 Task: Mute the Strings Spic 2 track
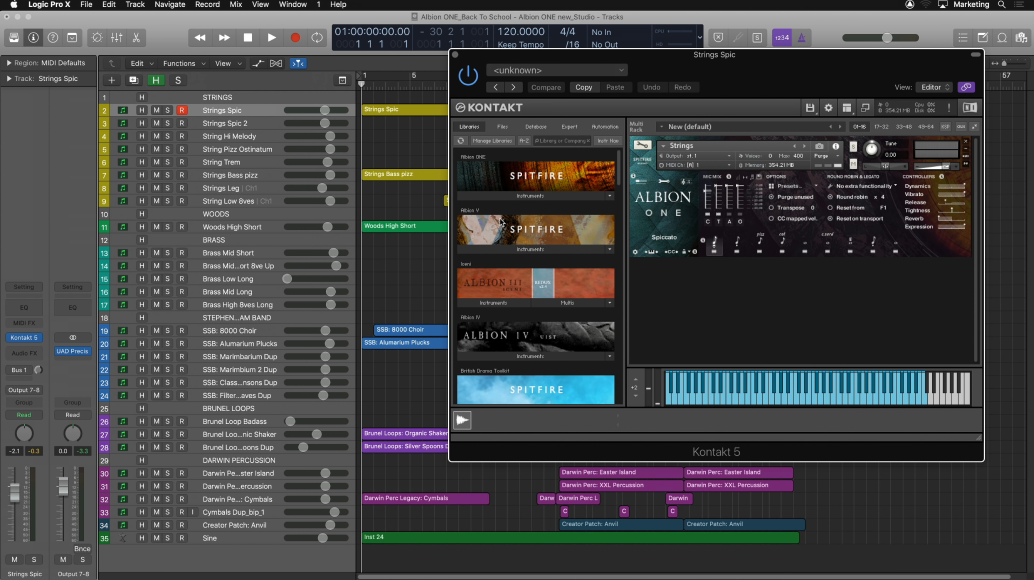(x=155, y=123)
